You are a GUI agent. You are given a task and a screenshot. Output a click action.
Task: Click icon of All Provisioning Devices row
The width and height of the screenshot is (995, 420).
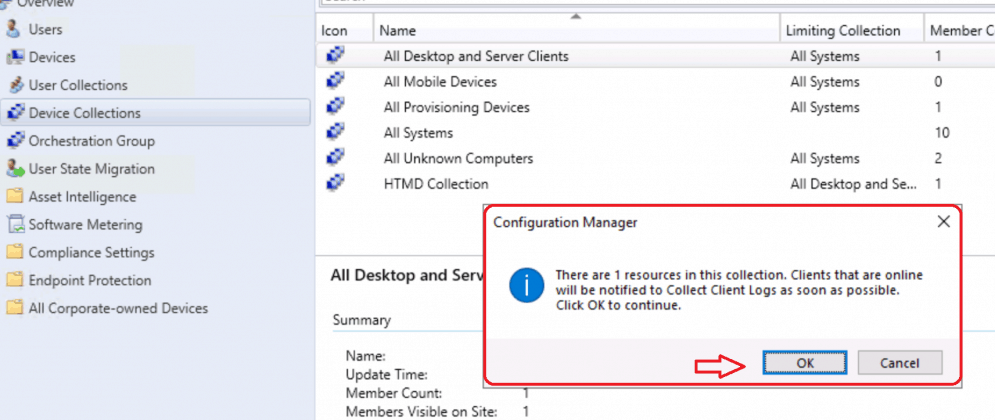[335, 107]
